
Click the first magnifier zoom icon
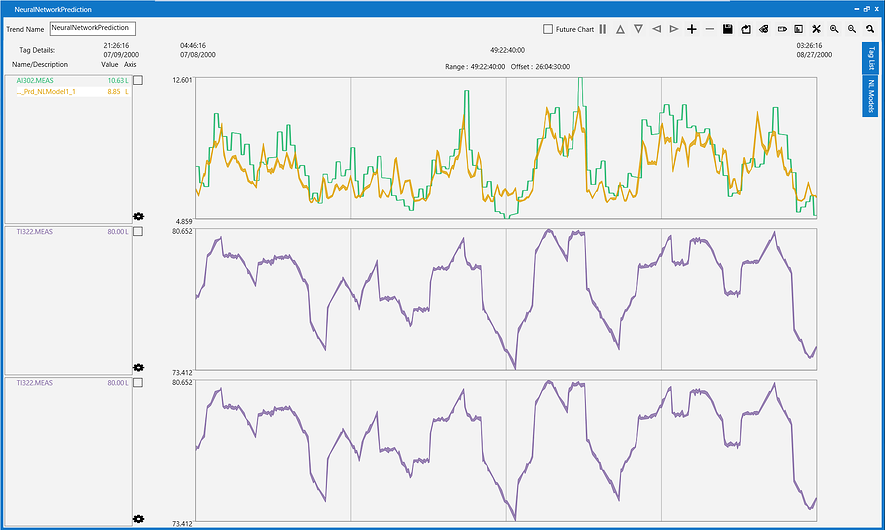(834, 29)
